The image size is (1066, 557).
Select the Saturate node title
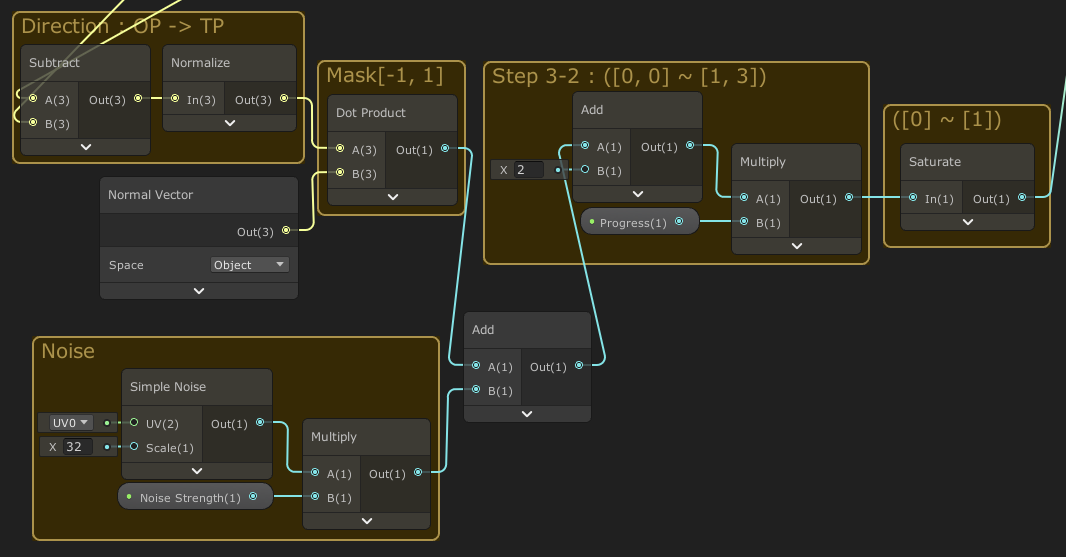click(x=935, y=162)
